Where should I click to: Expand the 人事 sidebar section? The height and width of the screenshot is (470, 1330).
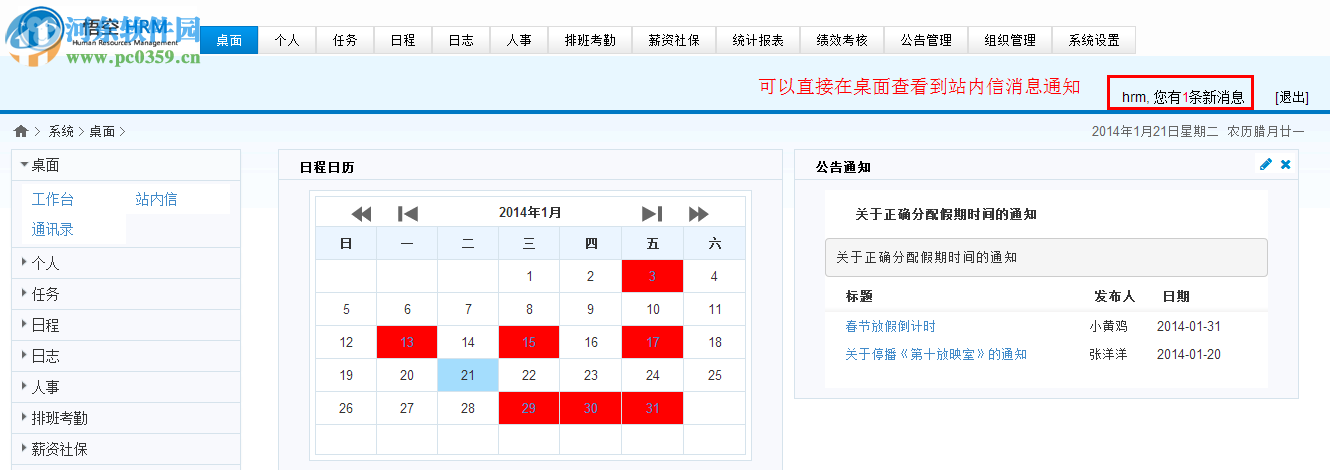click(125, 387)
